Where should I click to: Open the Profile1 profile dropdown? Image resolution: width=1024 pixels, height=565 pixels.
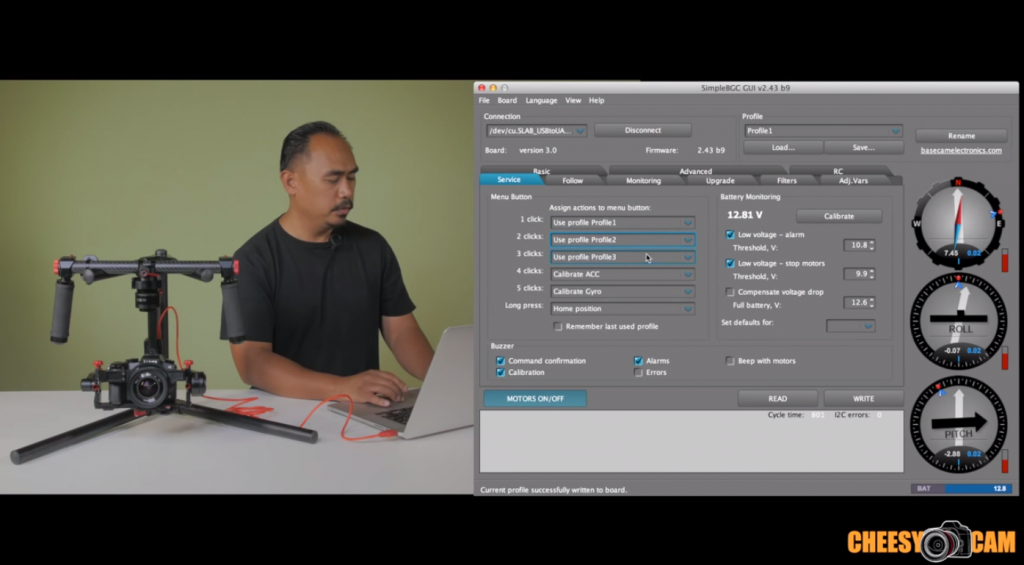point(823,131)
